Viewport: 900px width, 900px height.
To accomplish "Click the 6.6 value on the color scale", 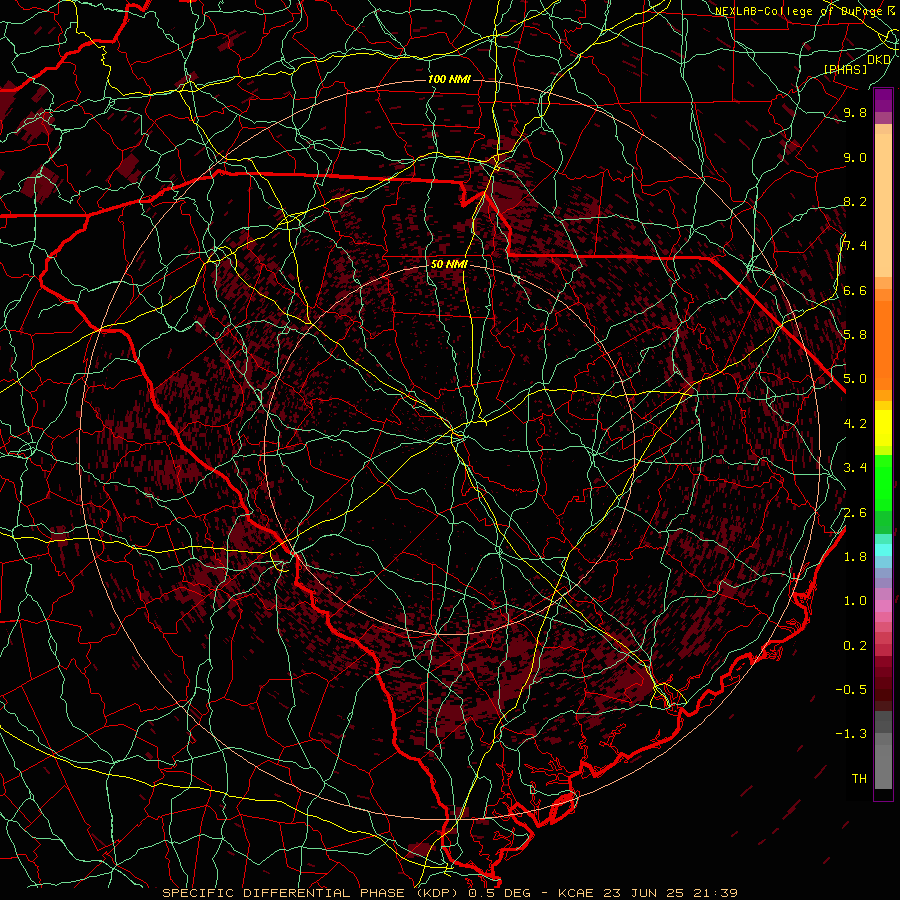I will [855, 290].
